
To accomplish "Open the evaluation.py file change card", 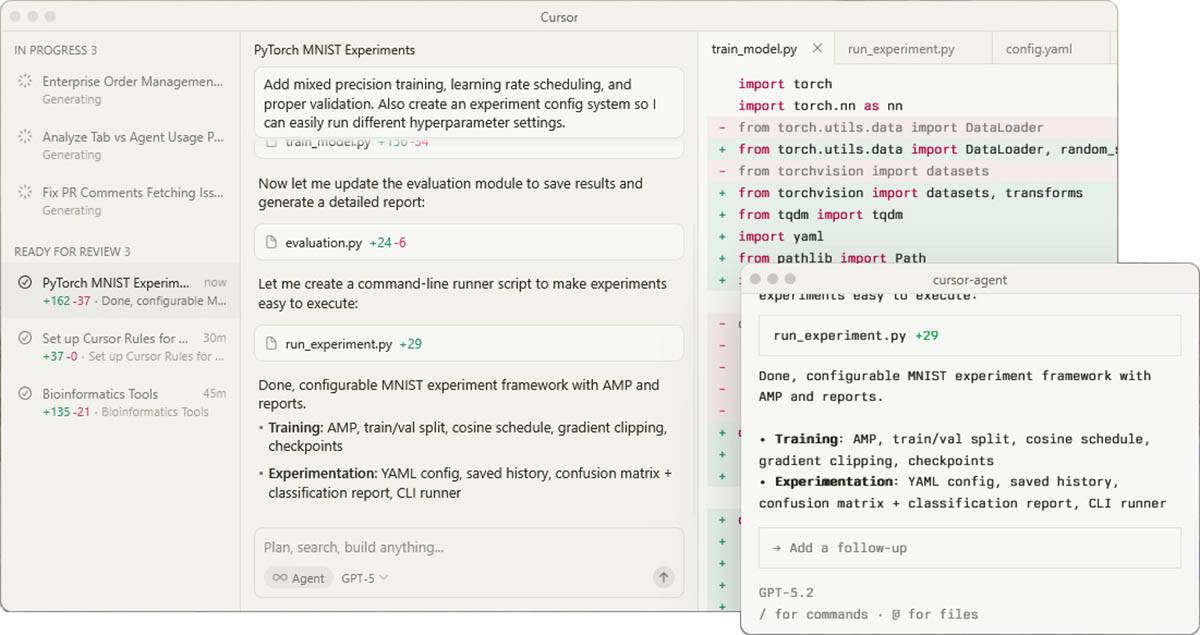I will pos(468,242).
